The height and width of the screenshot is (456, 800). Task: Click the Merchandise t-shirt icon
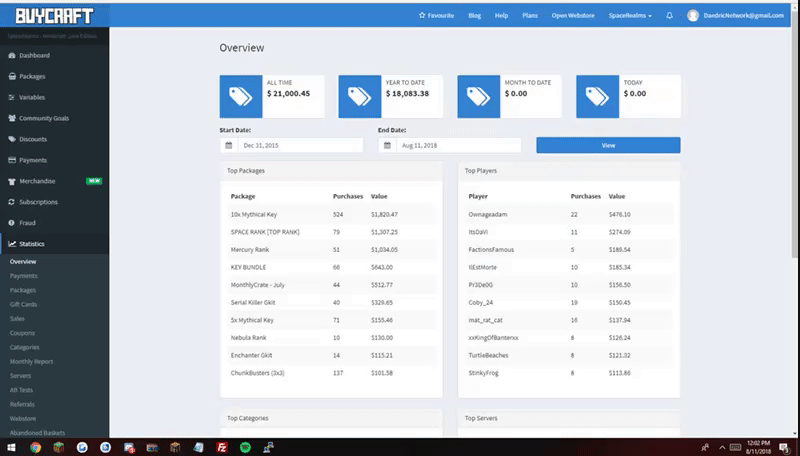pyautogui.click(x=12, y=181)
